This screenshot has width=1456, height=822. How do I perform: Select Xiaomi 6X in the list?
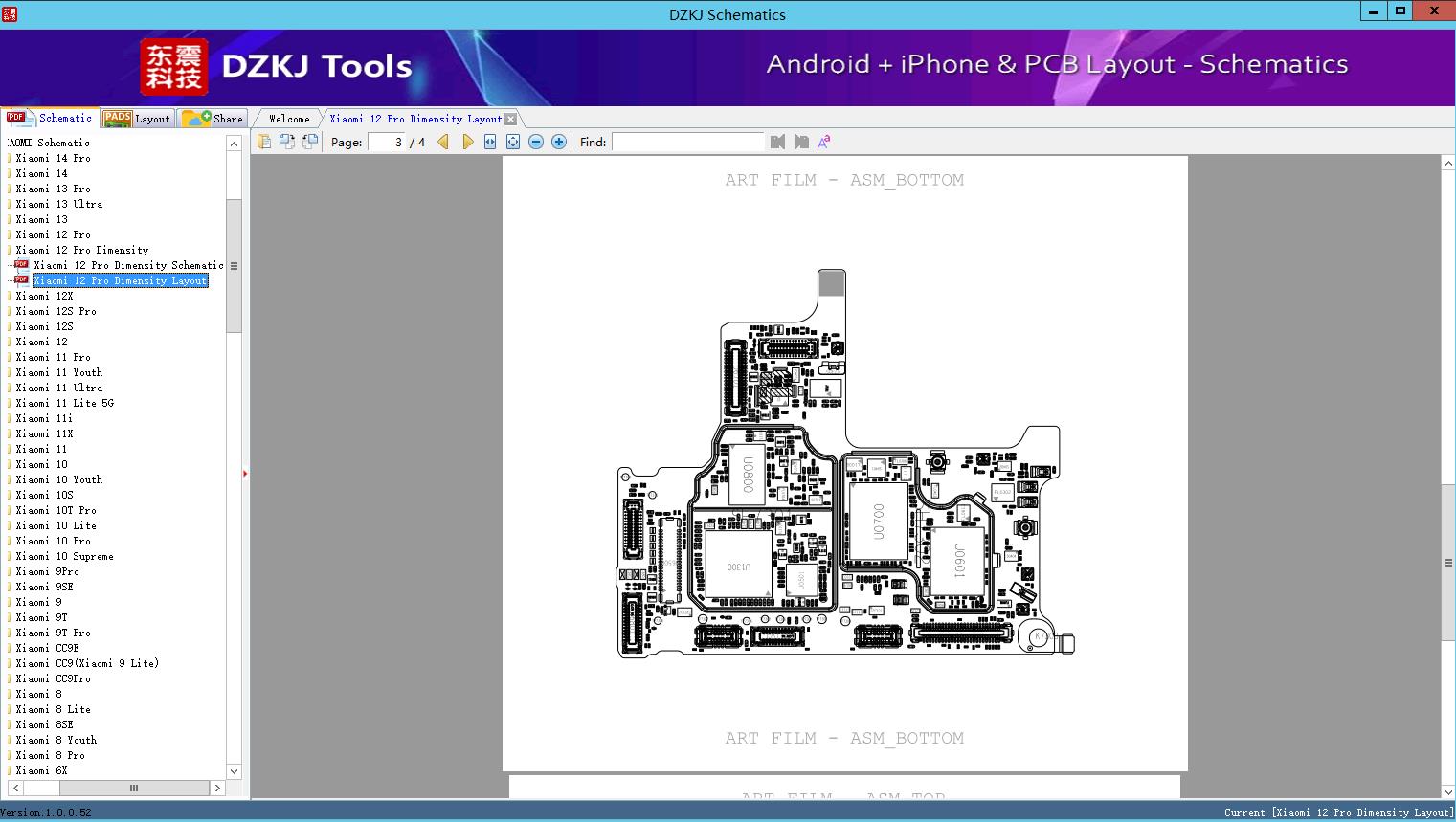(41, 770)
